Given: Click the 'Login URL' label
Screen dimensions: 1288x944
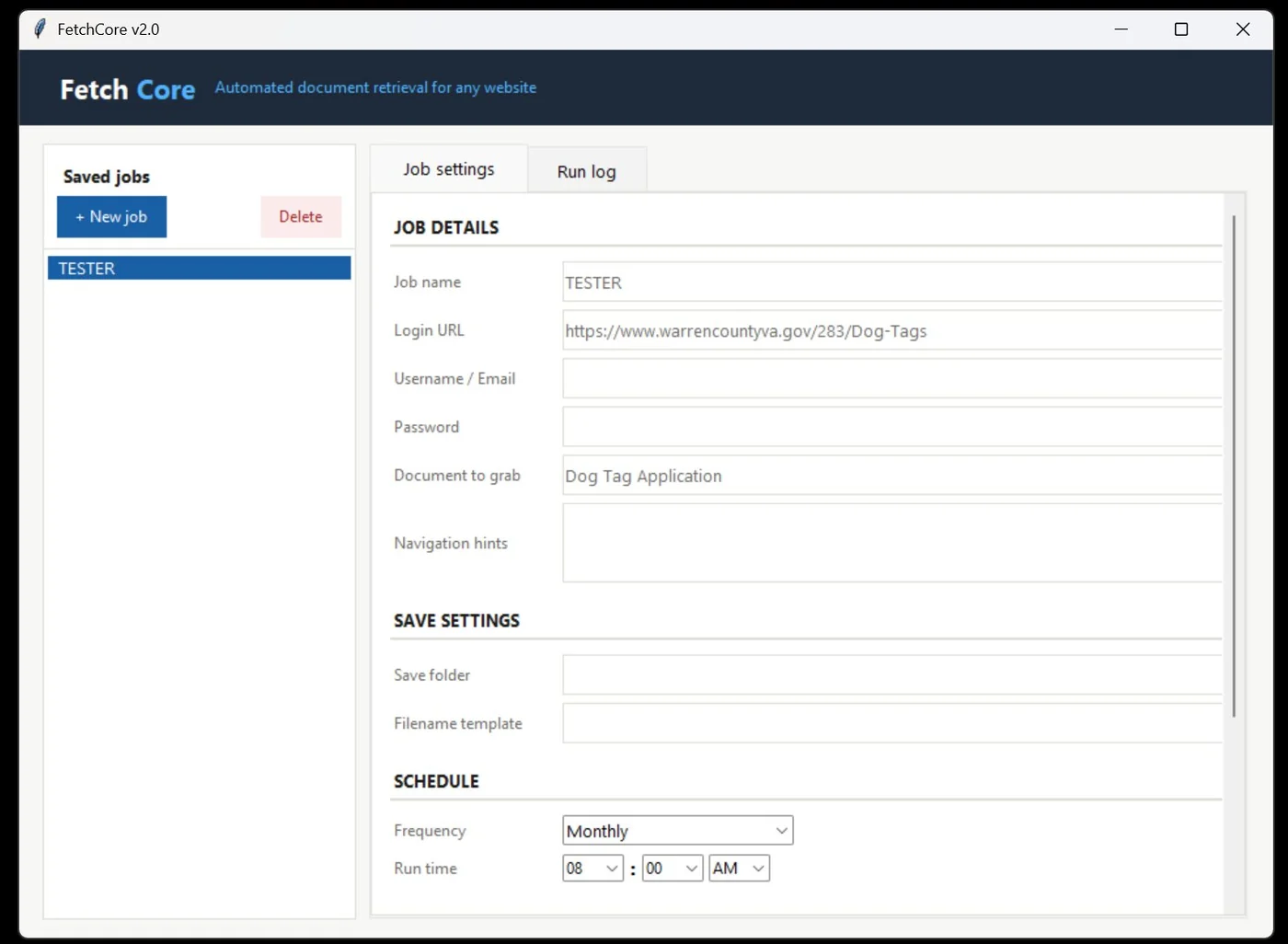Looking at the screenshot, I should click(429, 330).
